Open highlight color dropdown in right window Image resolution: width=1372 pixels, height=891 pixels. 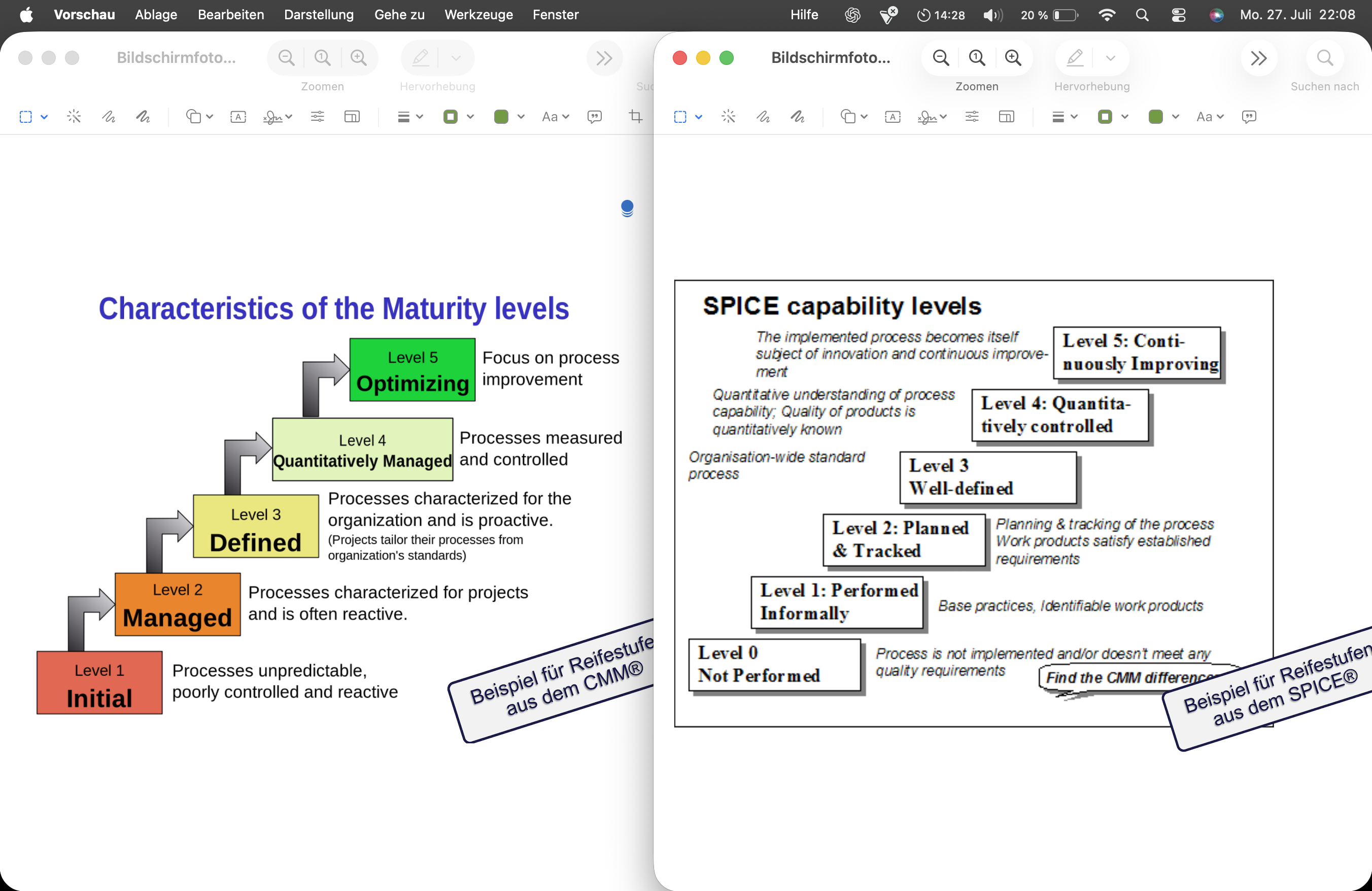point(1111,58)
